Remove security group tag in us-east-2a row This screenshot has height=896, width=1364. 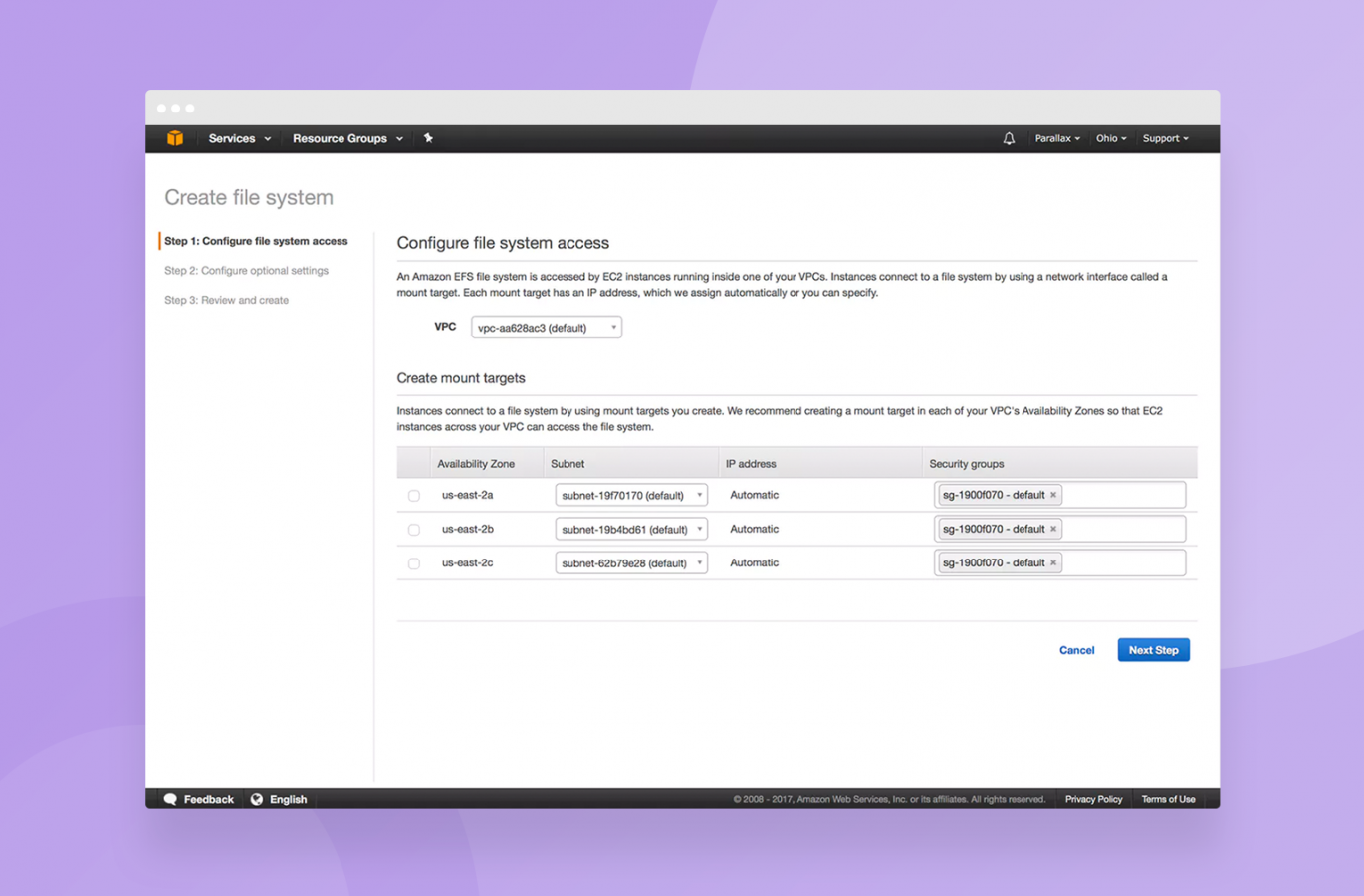click(x=1053, y=495)
